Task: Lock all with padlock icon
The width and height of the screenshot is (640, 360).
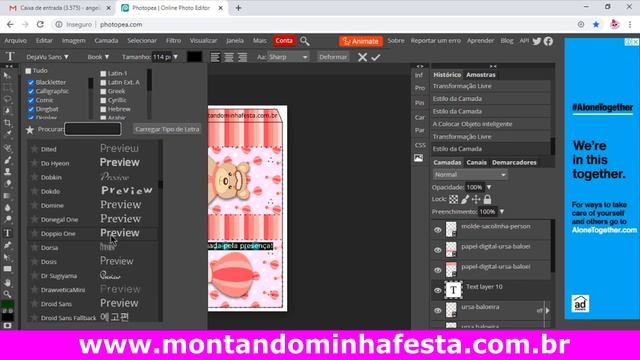Action: coord(487,199)
